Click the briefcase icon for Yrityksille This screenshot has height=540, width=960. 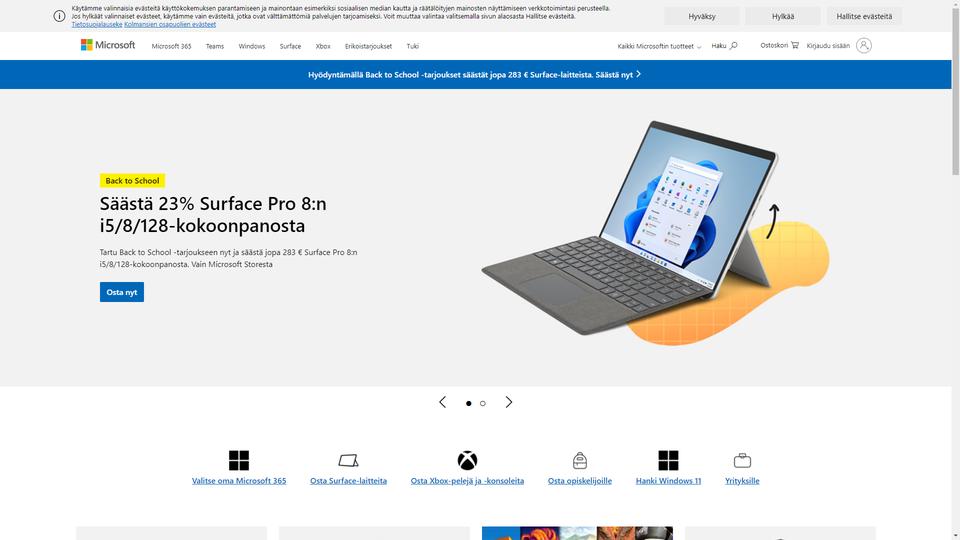click(x=742, y=460)
